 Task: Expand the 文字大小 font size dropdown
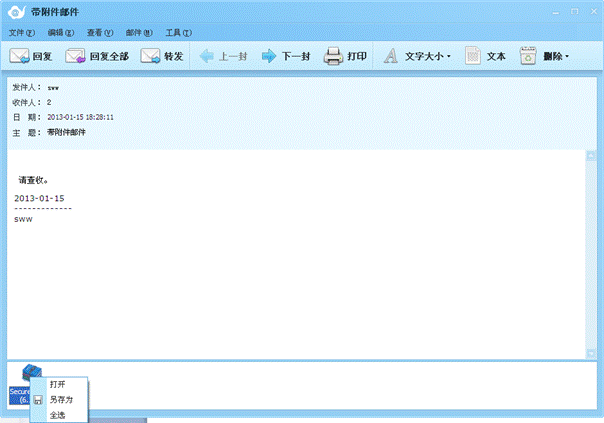[x=448, y=57]
